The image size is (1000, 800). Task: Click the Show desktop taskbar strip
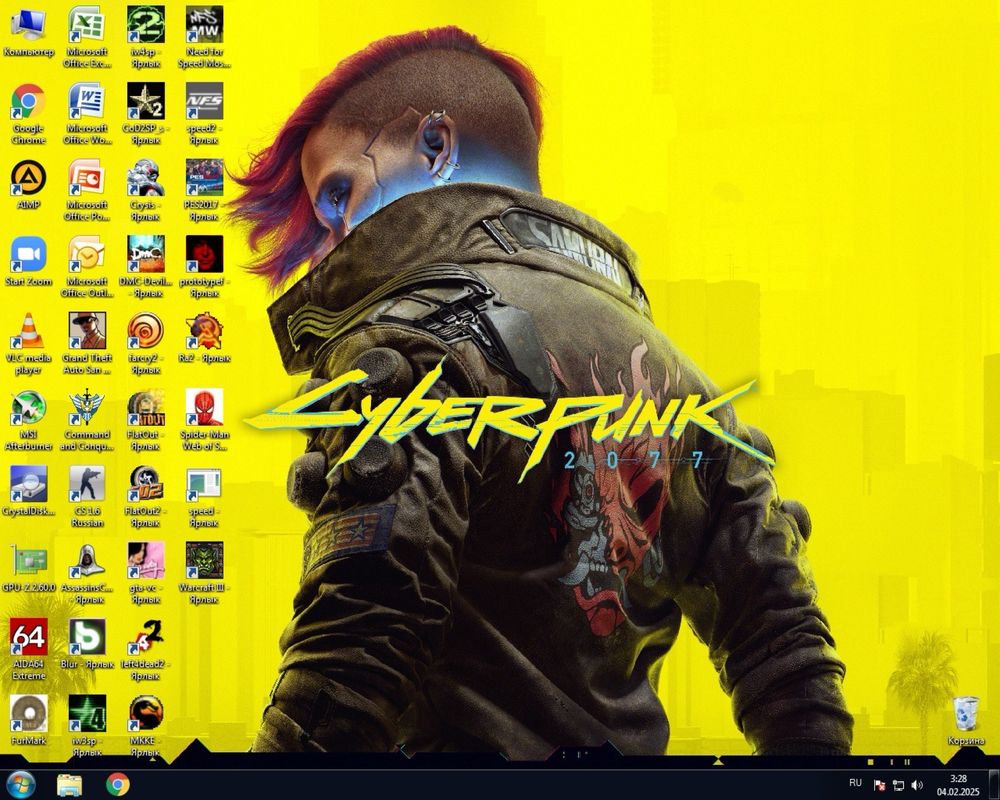pos(994,785)
